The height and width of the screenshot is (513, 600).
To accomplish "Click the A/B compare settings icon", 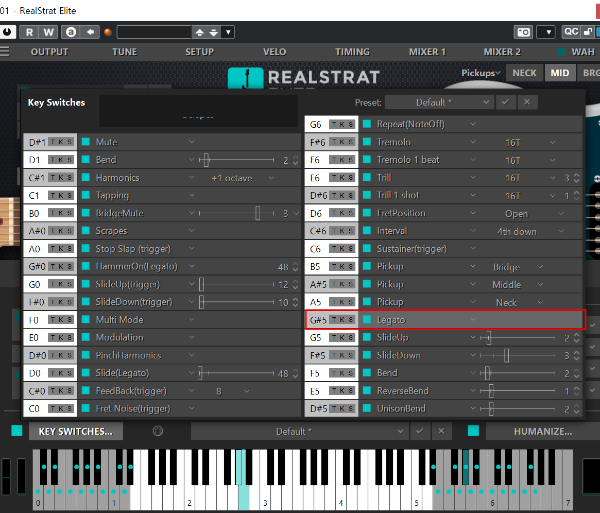I will click(71, 32).
